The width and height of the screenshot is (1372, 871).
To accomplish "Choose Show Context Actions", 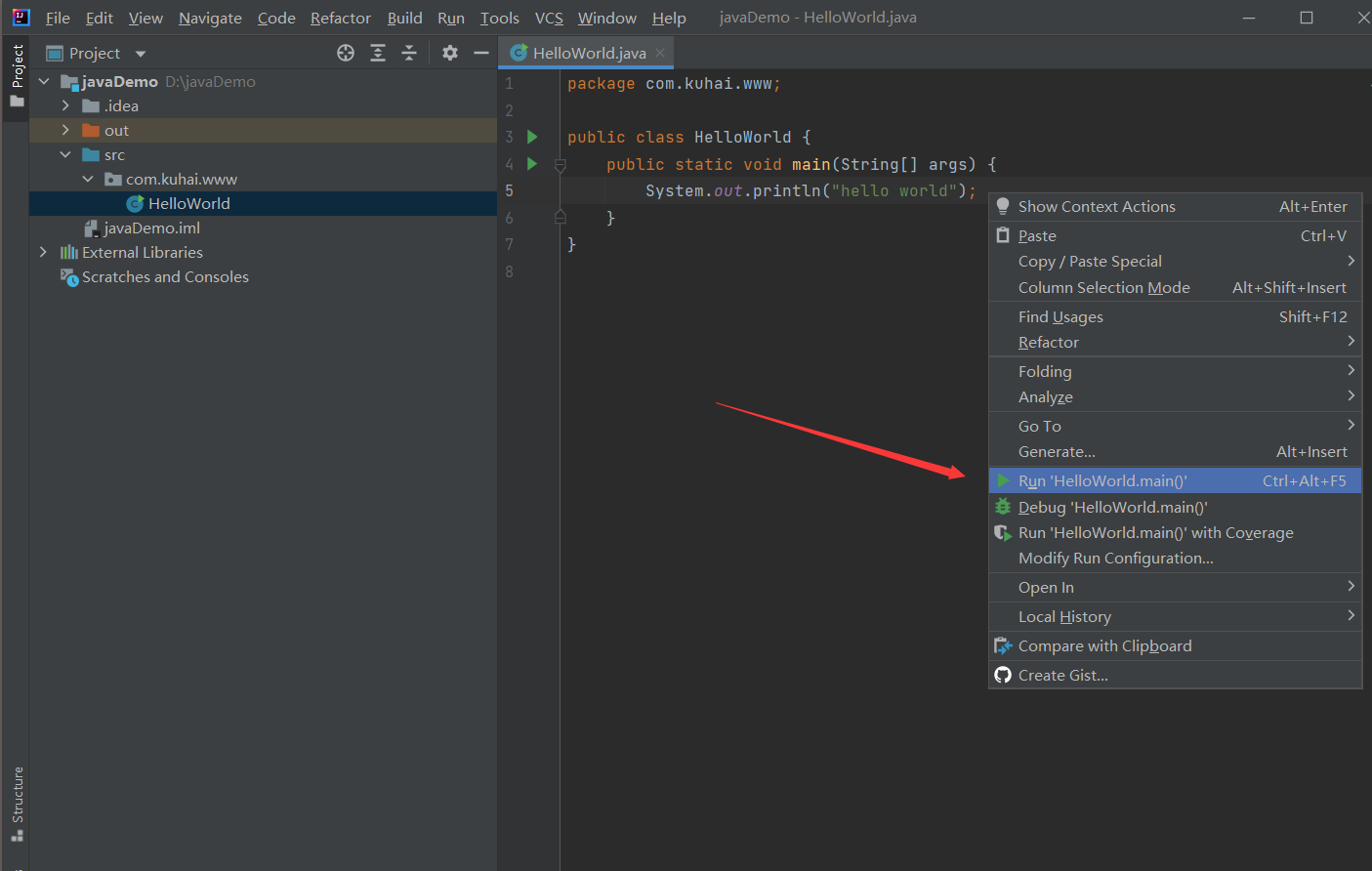I will (1175, 206).
